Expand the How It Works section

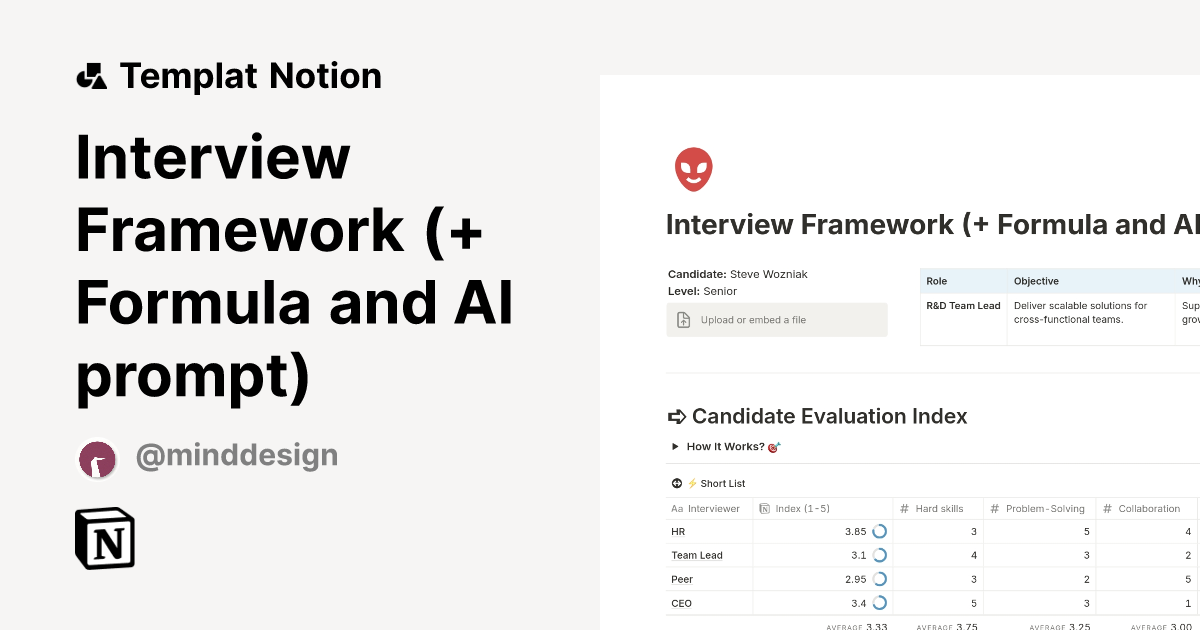tap(676, 447)
